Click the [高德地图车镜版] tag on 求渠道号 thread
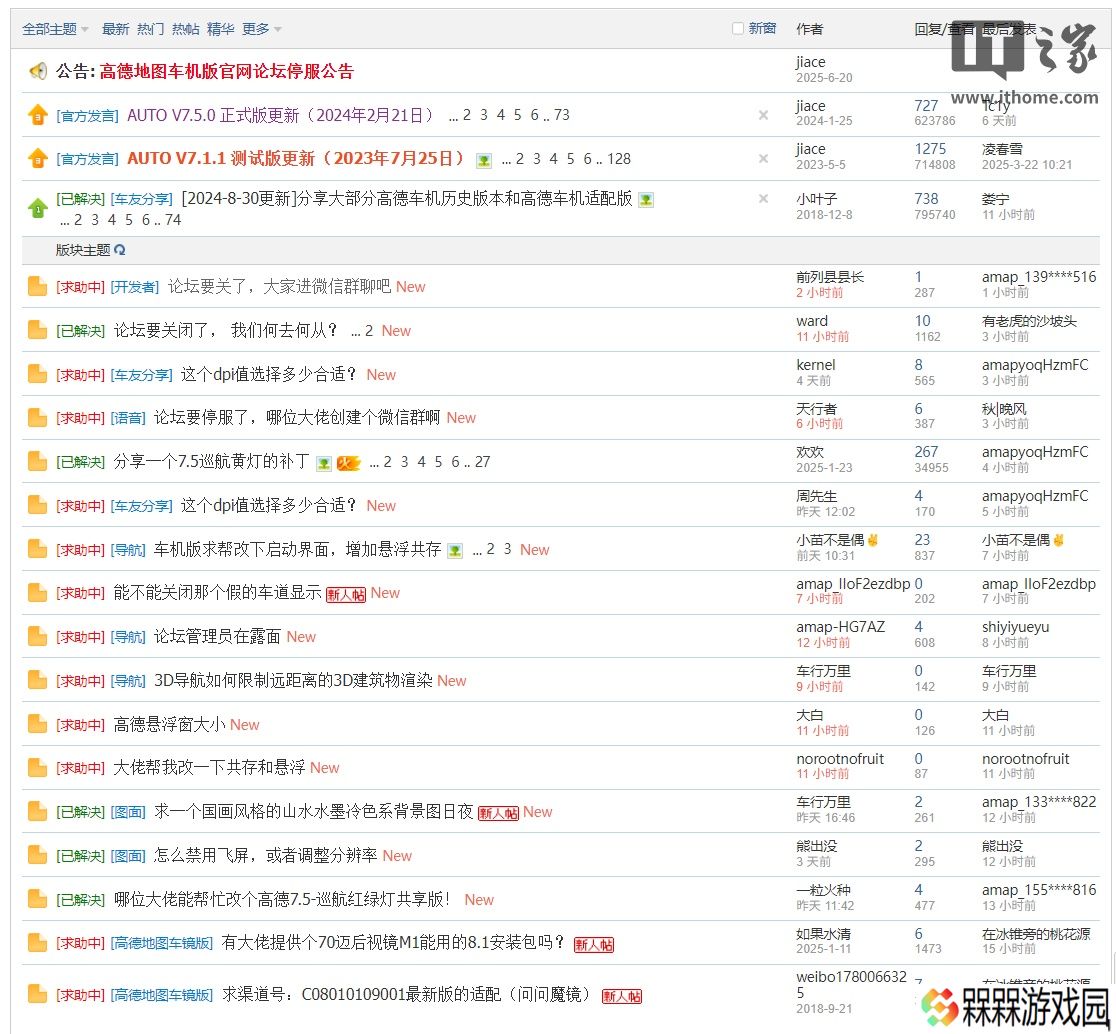This screenshot has height=1034, width=1116. pyautogui.click(x=162, y=995)
